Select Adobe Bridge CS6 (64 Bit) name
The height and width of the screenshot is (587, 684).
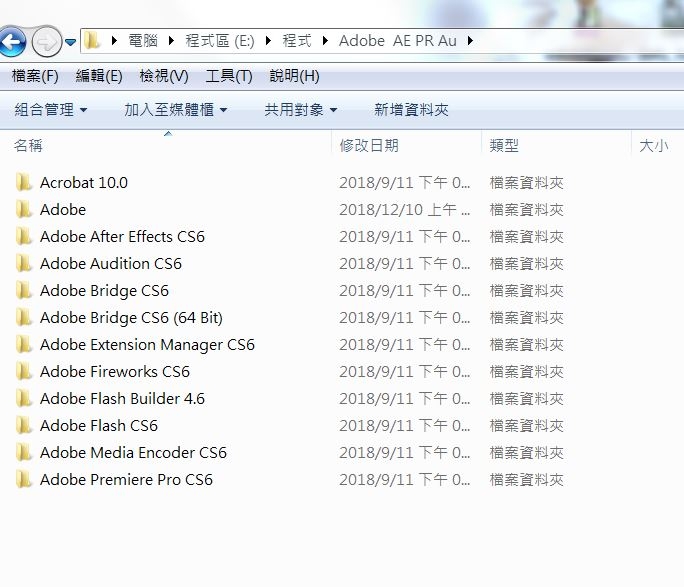click(x=131, y=318)
